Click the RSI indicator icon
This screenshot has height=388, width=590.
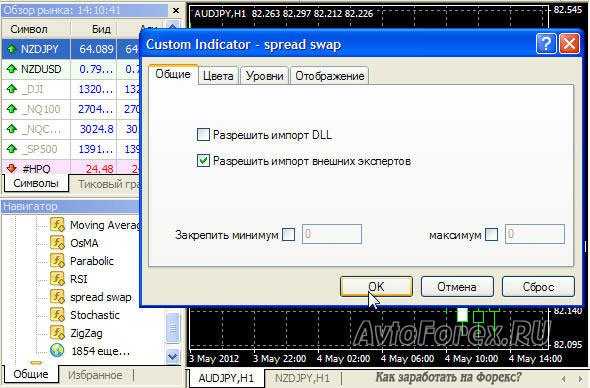pyautogui.click(x=57, y=278)
